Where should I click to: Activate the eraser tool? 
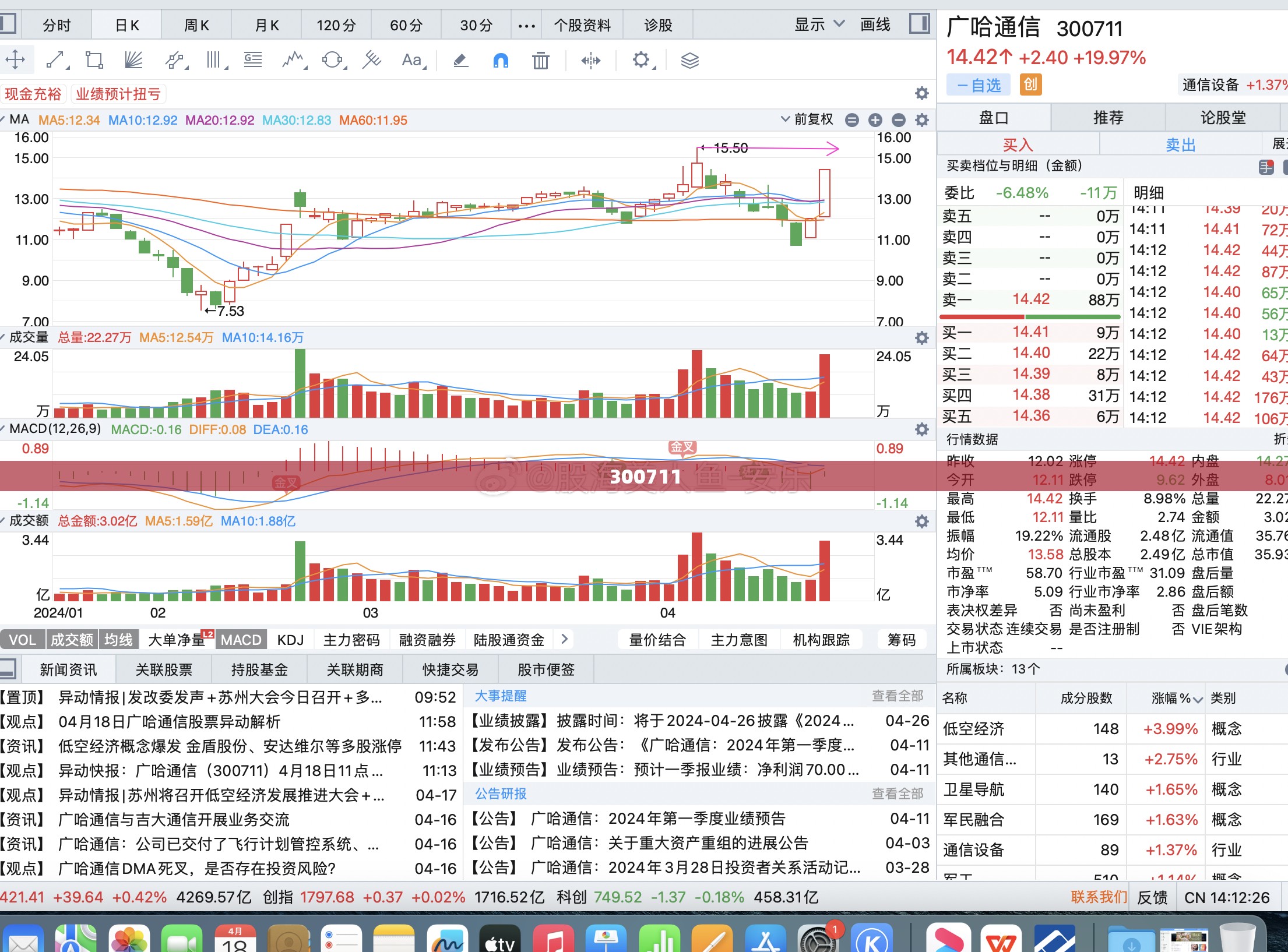click(x=460, y=60)
